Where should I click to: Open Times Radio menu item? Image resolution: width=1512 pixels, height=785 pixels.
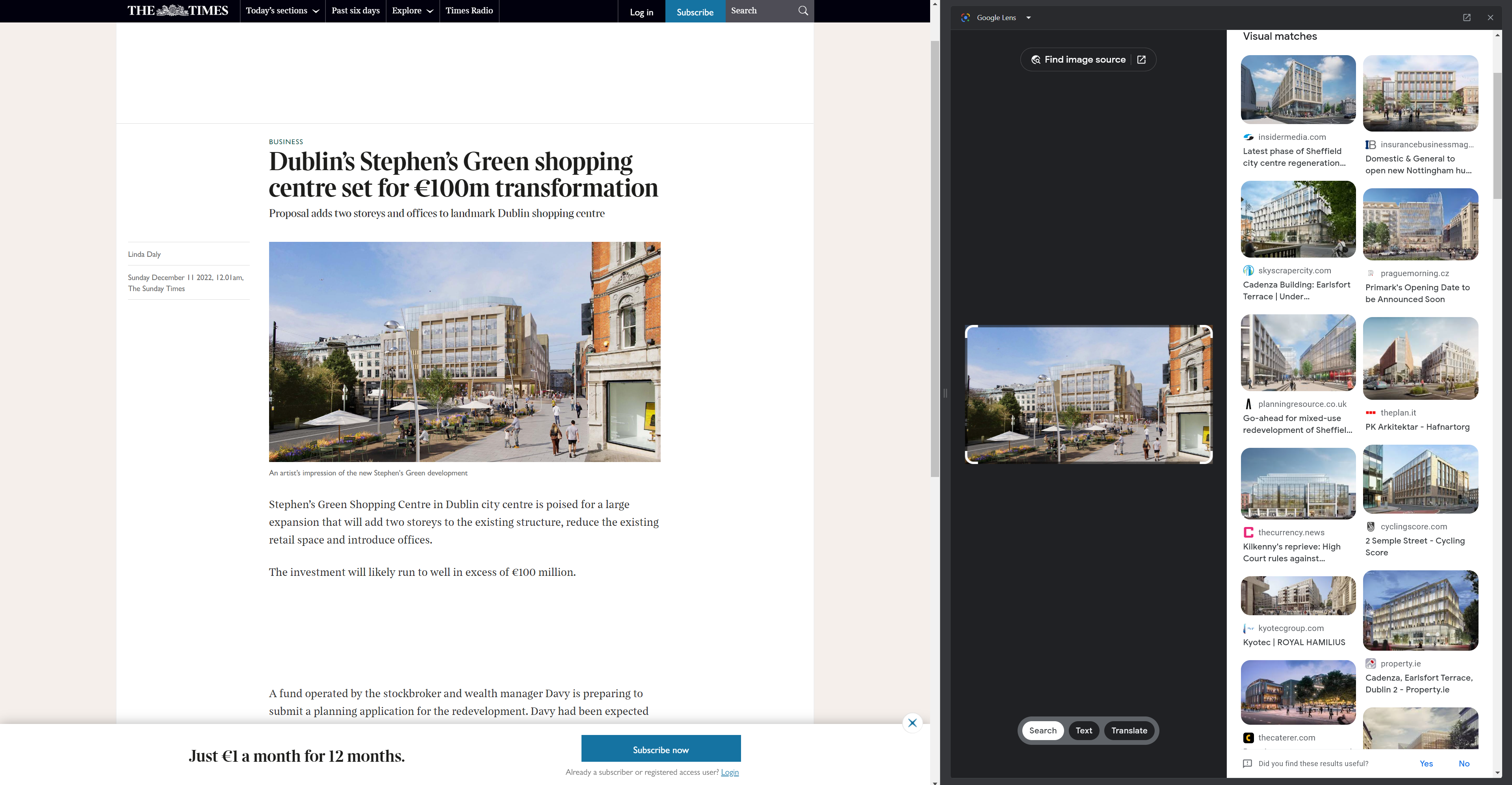coord(469,11)
